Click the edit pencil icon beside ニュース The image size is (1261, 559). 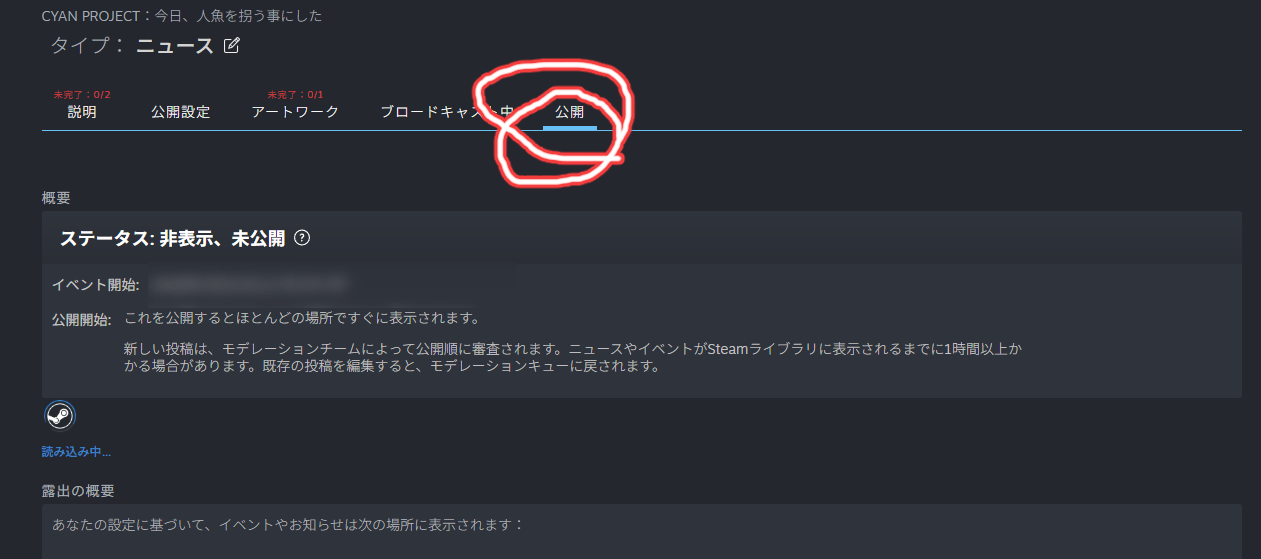pyautogui.click(x=232, y=45)
